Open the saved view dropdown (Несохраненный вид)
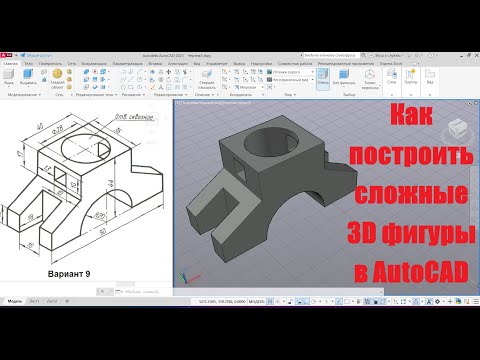 coord(290,80)
